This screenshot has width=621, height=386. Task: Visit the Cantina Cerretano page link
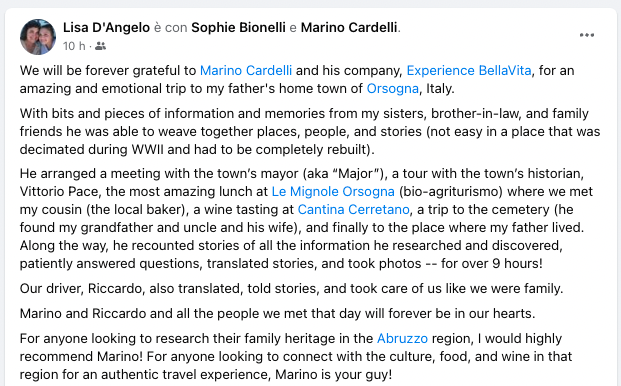tap(353, 209)
